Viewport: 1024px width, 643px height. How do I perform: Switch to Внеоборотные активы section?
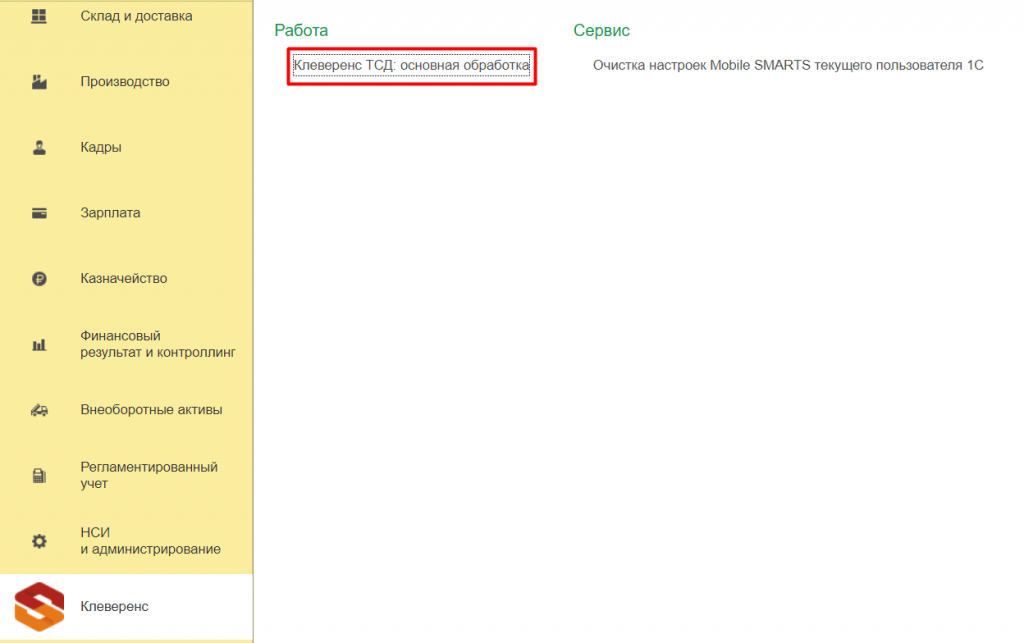(x=152, y=410)
